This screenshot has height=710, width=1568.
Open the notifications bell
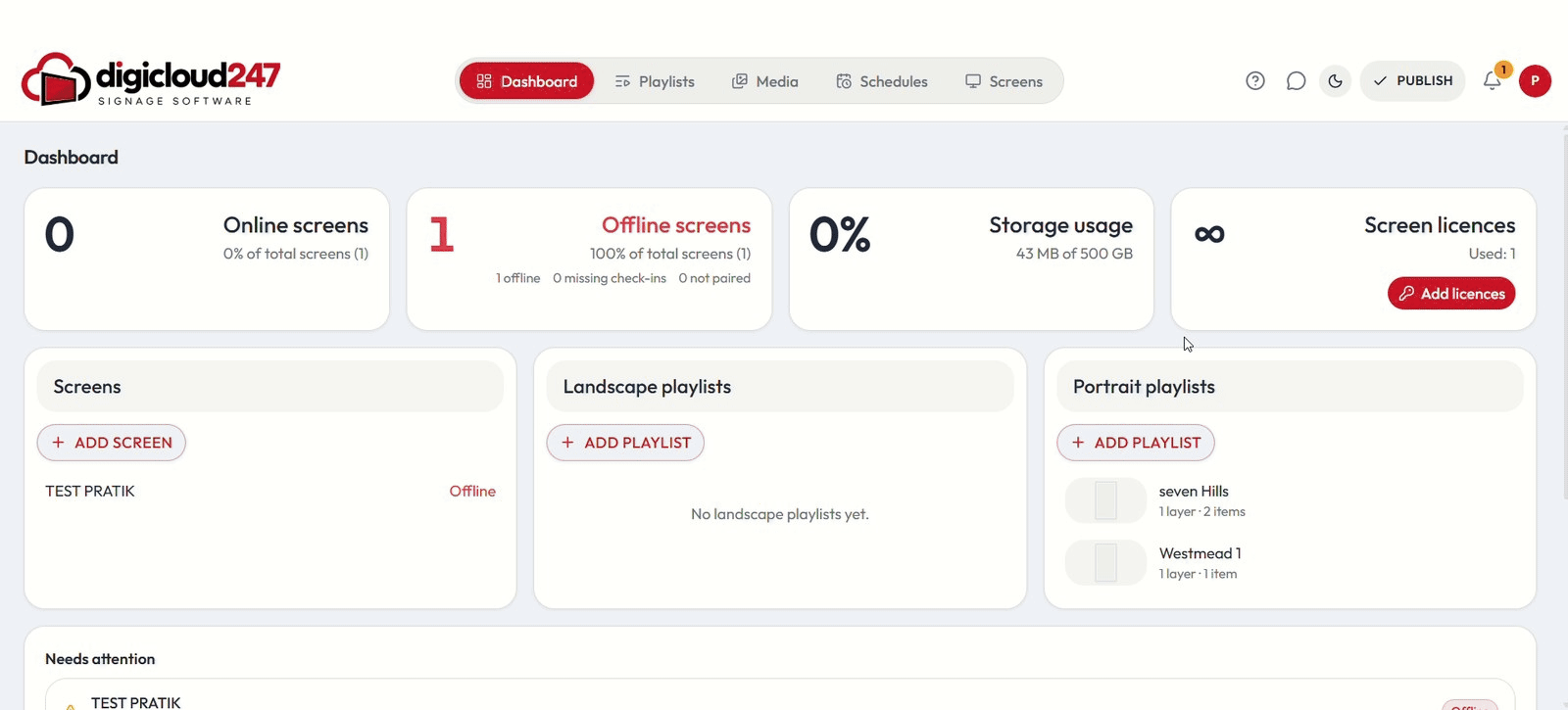[1493, 81]
